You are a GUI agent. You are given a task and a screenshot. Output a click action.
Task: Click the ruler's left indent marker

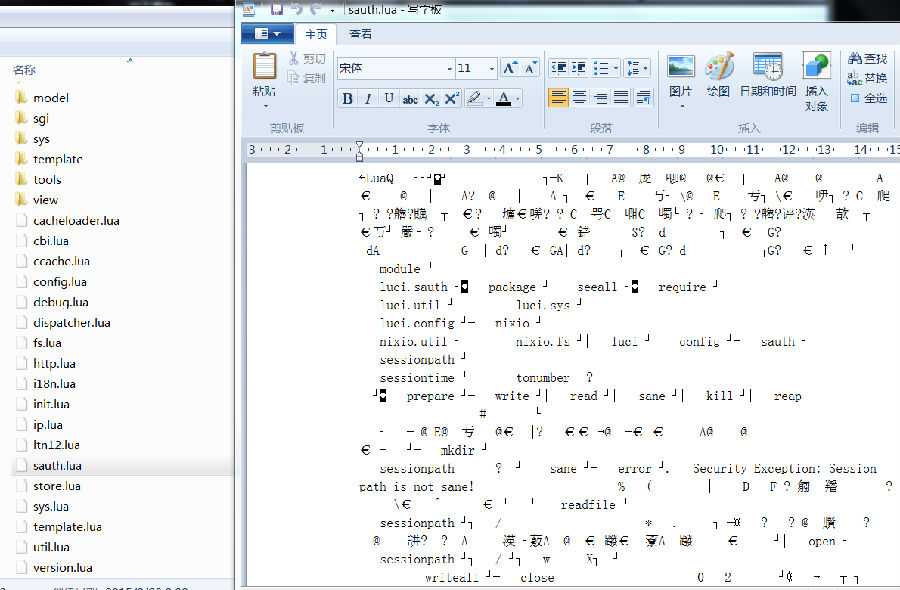(359, 156)
